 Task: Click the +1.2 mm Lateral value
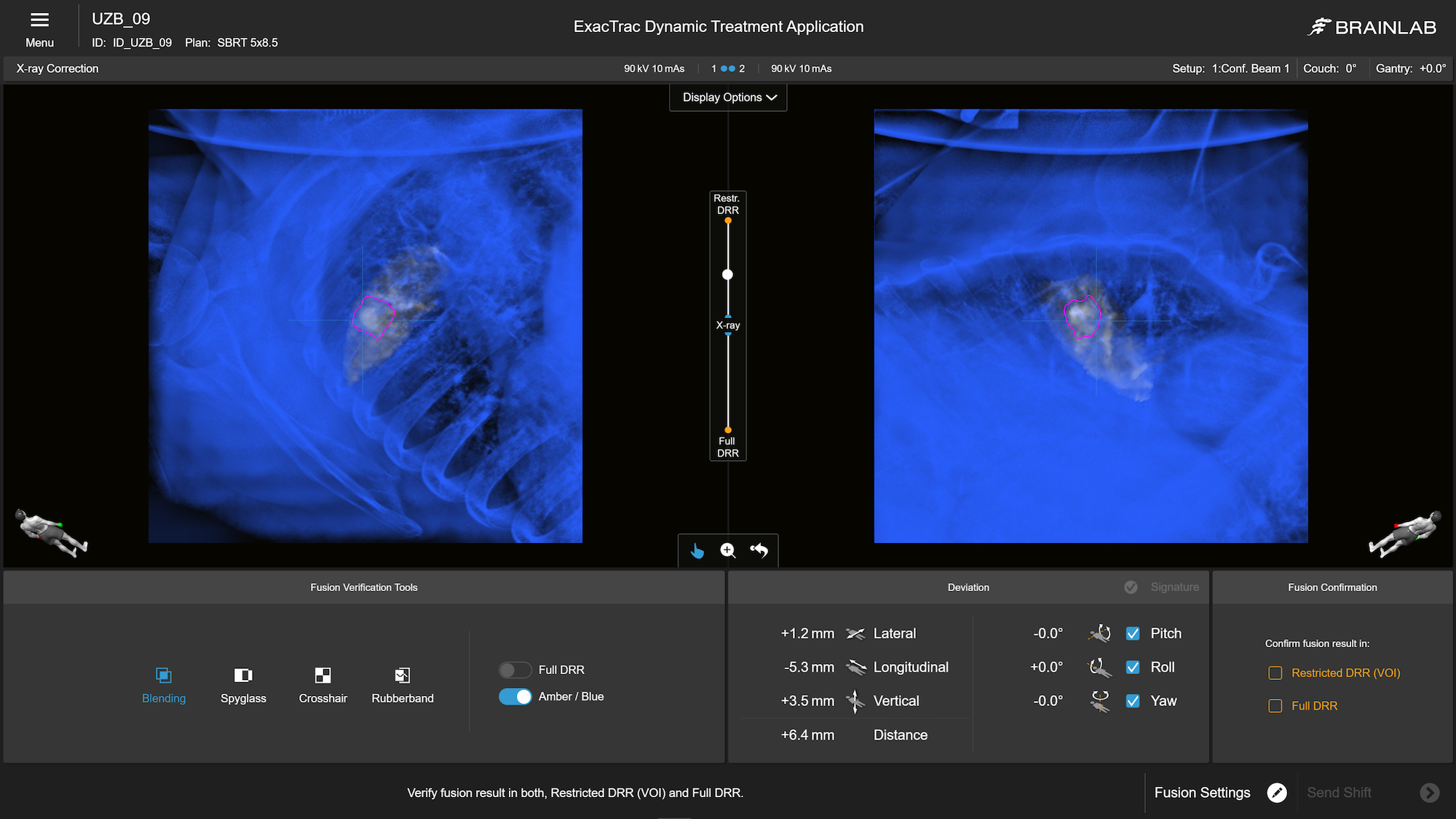coord(807,633)
